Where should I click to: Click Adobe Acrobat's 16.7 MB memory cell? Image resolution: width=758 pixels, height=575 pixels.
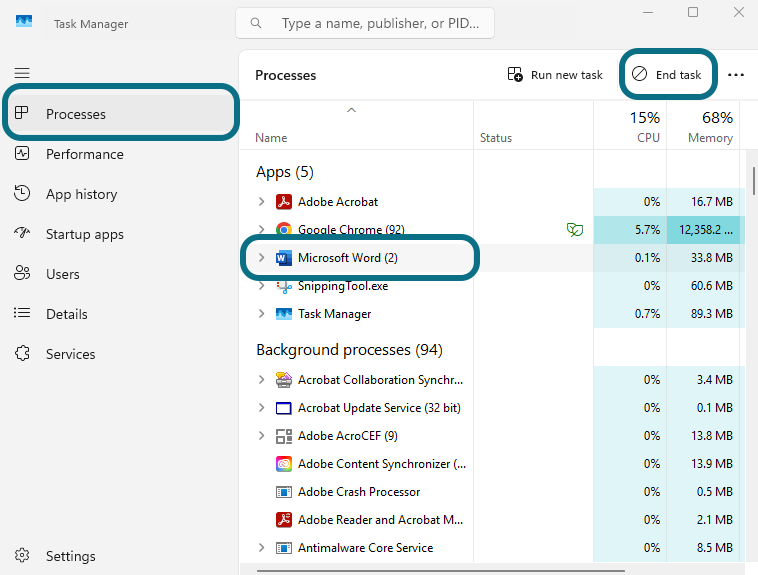(703, 202)
